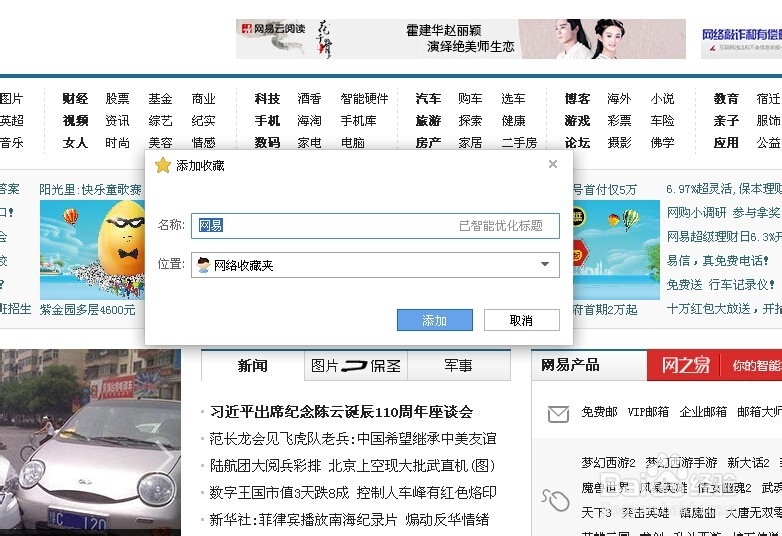Open the 纪实 navigation link
The width and height of the screenshot is (782, 536).
[203, 121]
